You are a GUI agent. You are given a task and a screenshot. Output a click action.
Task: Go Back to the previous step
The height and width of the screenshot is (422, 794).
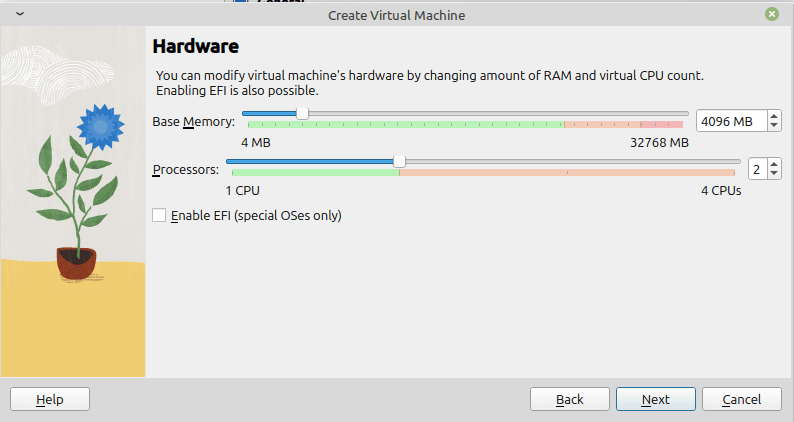(x=570, y=399)
